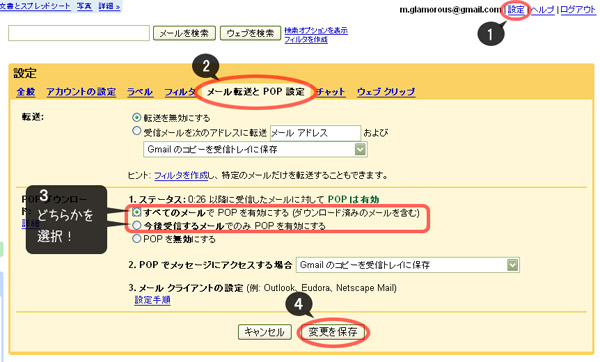Switch to アカウントの設定 tab
The width and height of the screenshot is (600, 362).
coord(81,92)
